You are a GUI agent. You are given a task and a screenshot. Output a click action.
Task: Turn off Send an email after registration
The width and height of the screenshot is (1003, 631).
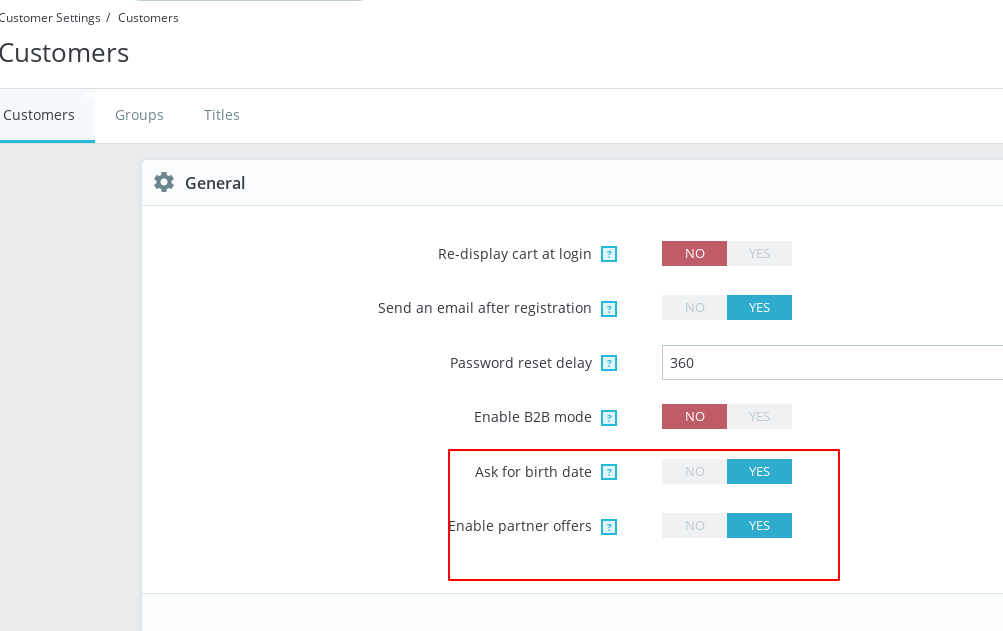click(x=694, y=308)
